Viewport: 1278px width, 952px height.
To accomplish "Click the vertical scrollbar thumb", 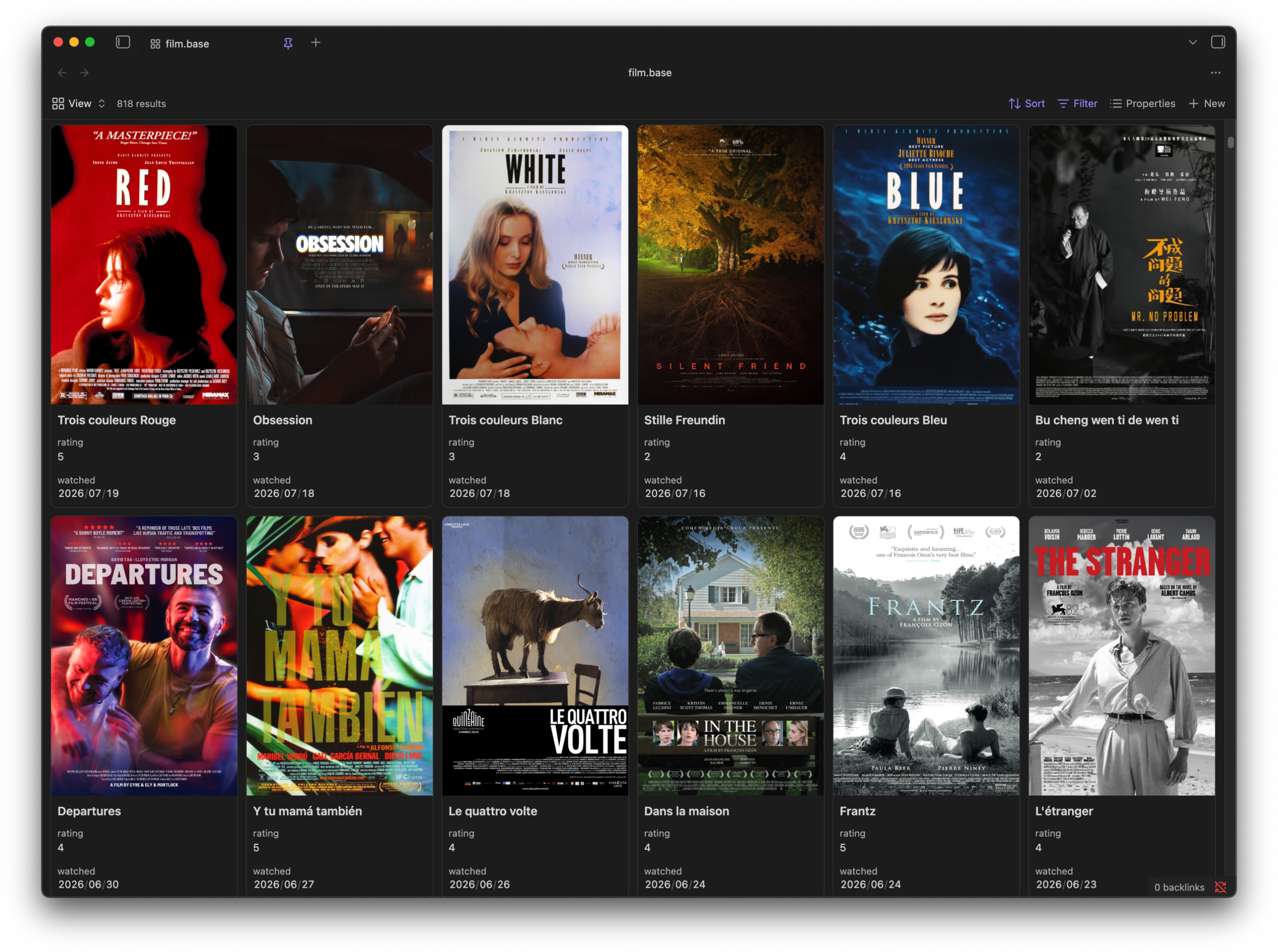I will point(1230,142).
